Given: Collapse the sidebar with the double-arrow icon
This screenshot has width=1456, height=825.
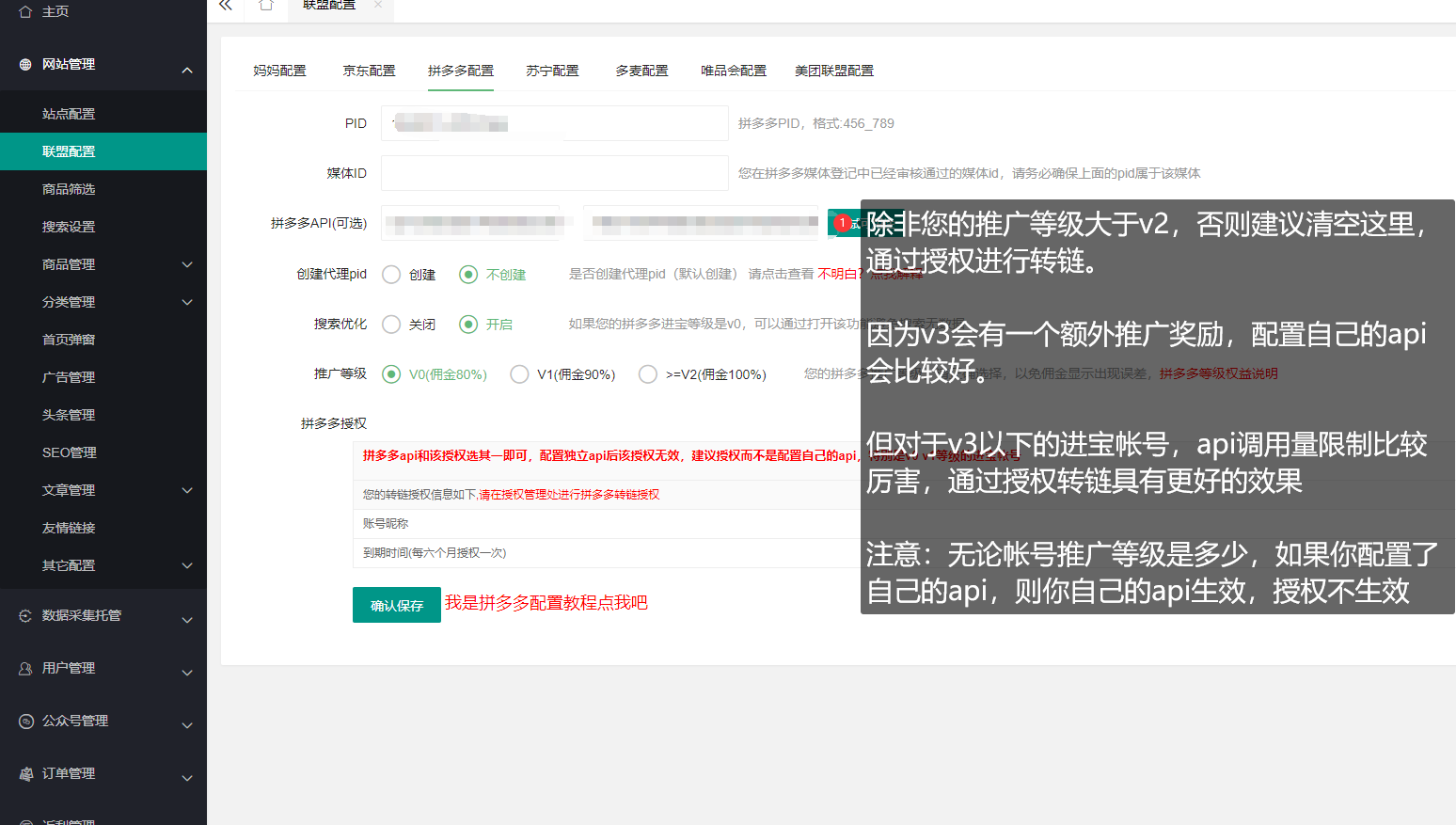Looking at the screenshot, I should point(226,5).
